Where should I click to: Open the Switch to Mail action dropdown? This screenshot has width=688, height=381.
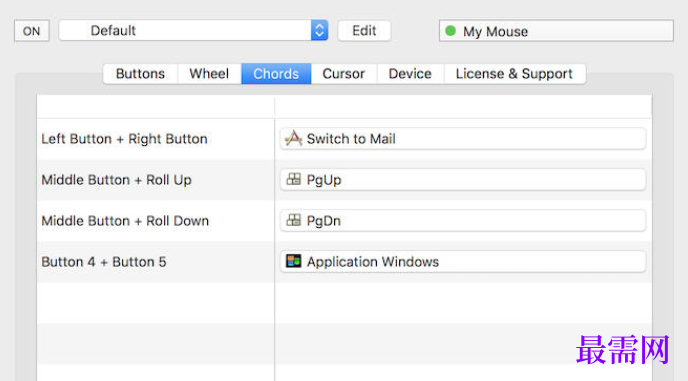click(463, 139)
